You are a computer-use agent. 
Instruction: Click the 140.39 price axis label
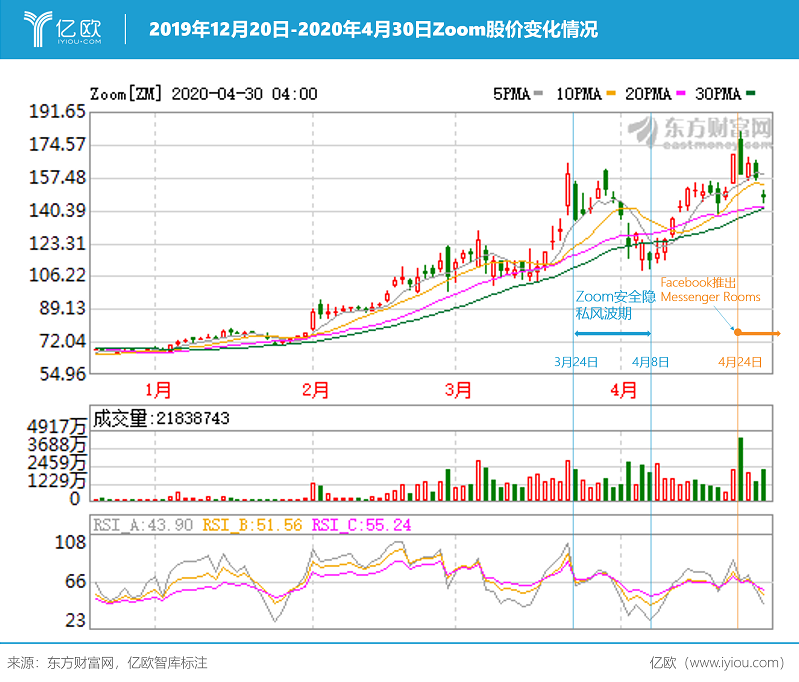pos(57,210)
